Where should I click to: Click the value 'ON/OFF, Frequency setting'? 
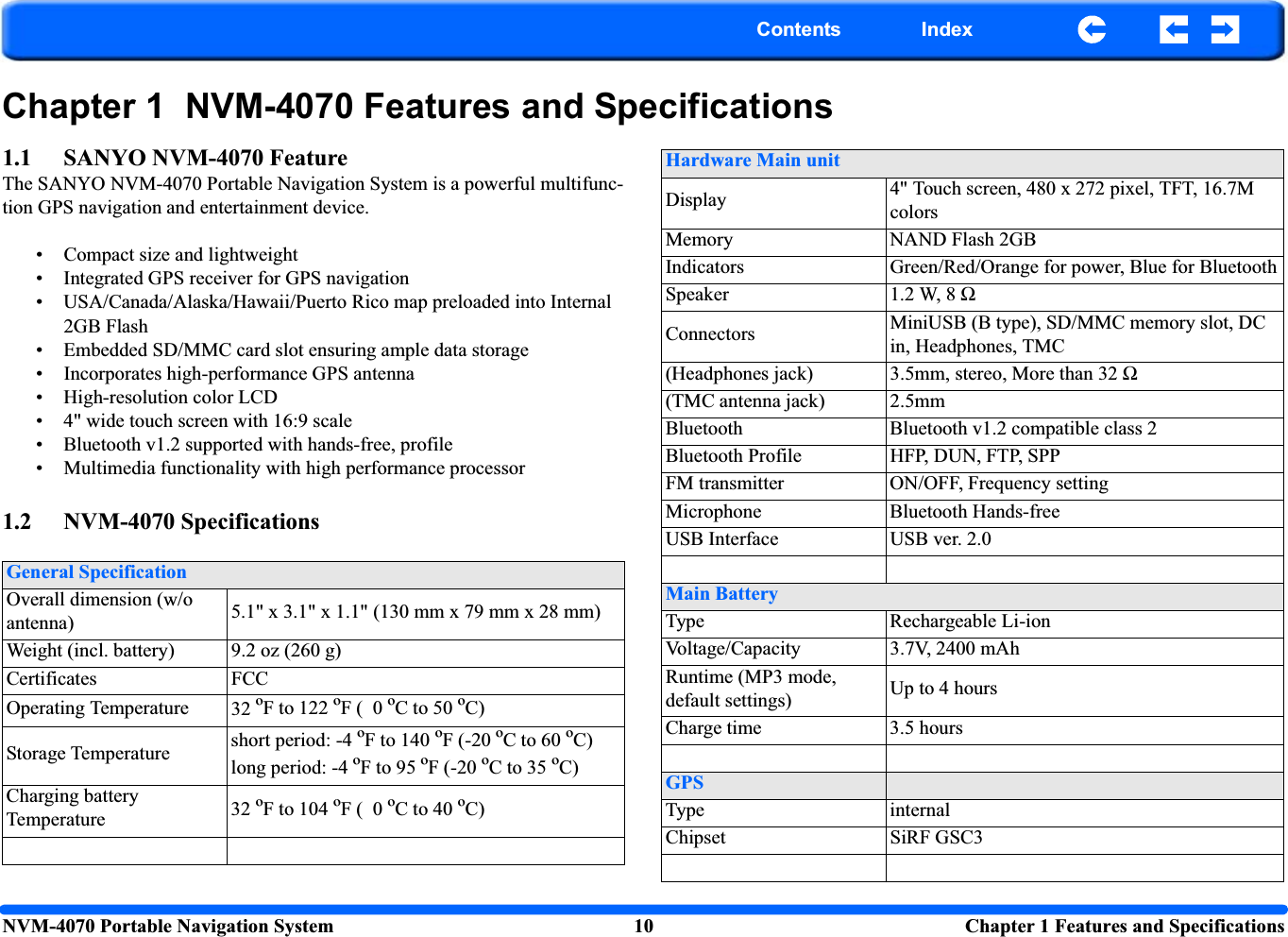click(999, 484)
